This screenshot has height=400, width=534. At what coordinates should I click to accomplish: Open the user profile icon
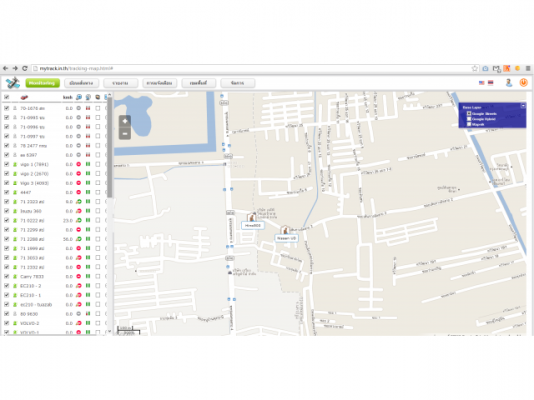tap(509, 83)
